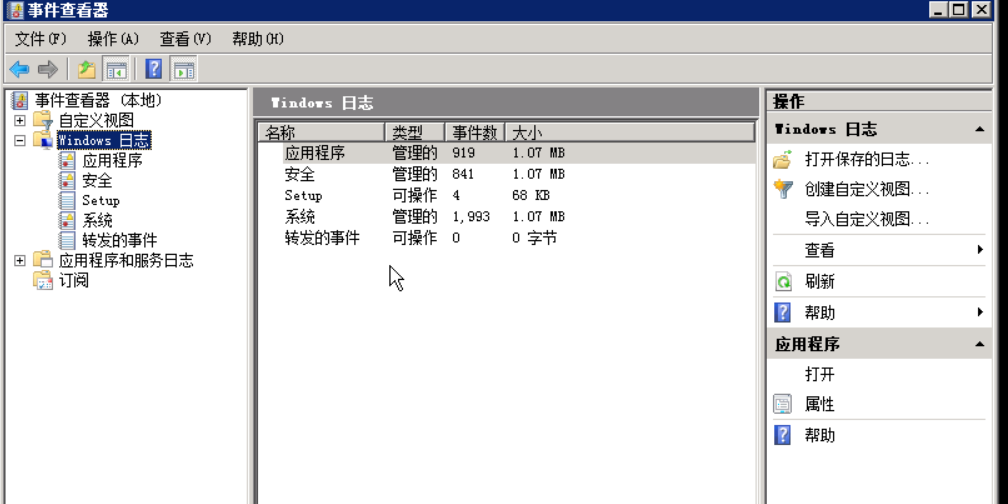This screenshot has width=1008, height=504.
Task: Sort by the 类型 column header
Action: [x=415, y=132]
